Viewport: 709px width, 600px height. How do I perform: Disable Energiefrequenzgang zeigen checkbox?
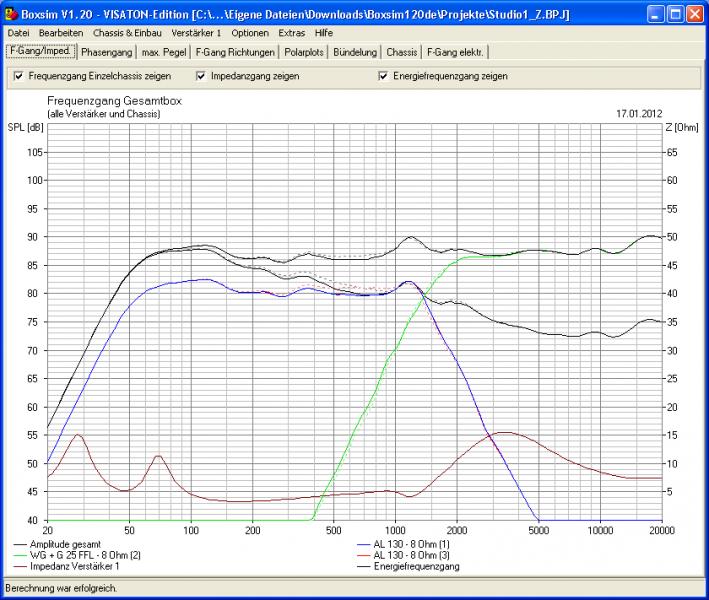pos(383,76)
